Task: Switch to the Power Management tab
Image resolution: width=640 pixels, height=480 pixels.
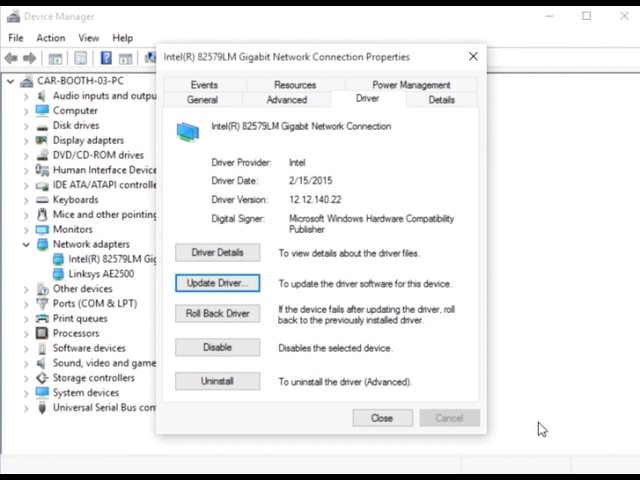Action: tap(411, 85)
